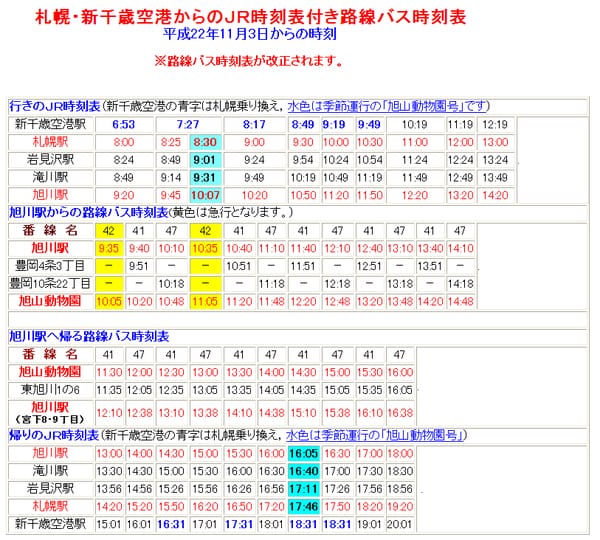Click the cyan 16:05 cell in return 旭川駅 row
Image resolution: width=600 pixels, height=540 pixels.
[303, 454]
